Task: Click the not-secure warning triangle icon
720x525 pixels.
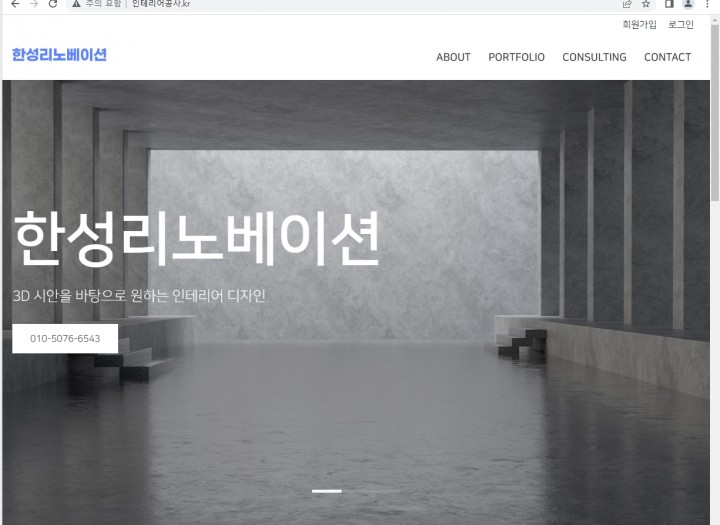Action: [x=76, y=4]
